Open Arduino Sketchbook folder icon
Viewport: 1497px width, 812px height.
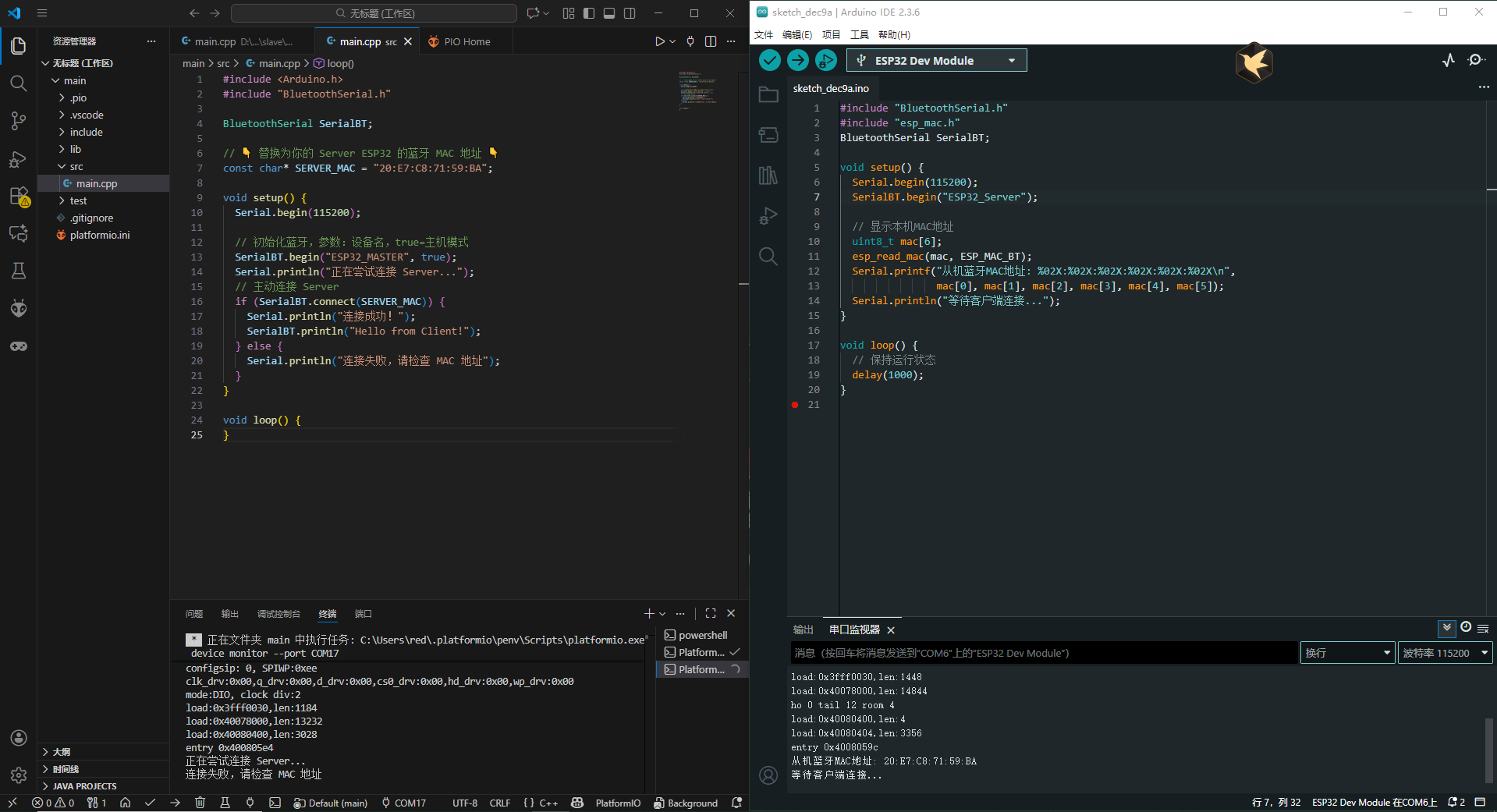tap(768, 94)
